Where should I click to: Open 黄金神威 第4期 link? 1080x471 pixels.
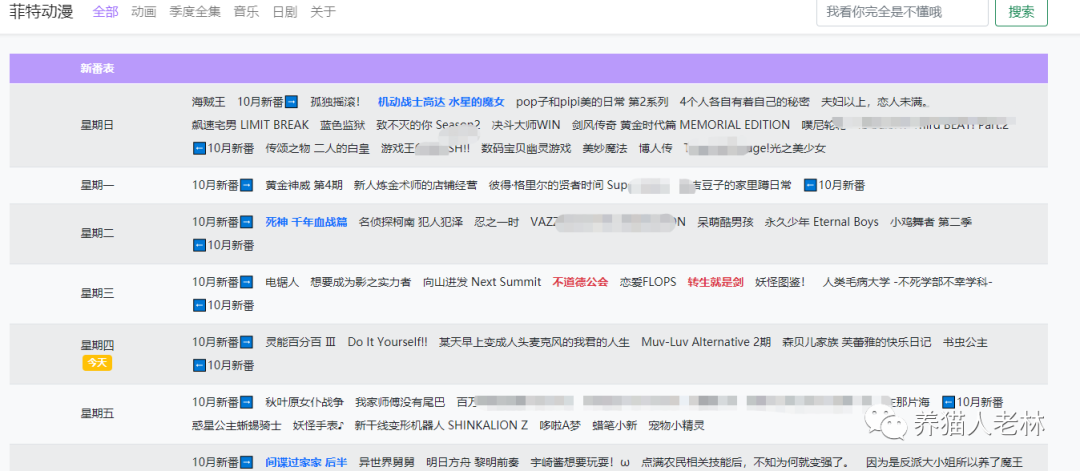(x=304, y=185)
